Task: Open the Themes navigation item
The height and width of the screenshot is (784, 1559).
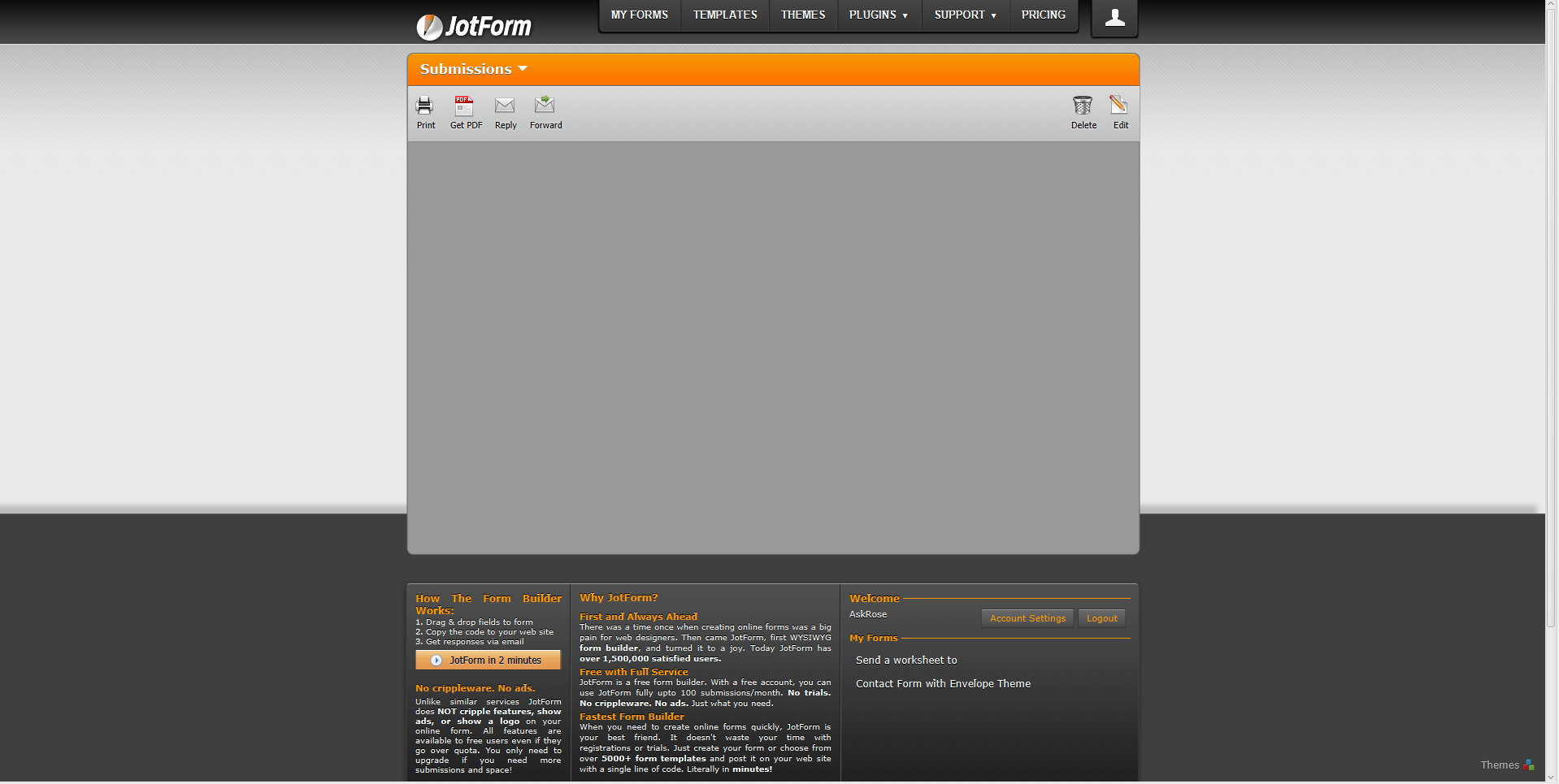Action: click(x=802, y=15)
